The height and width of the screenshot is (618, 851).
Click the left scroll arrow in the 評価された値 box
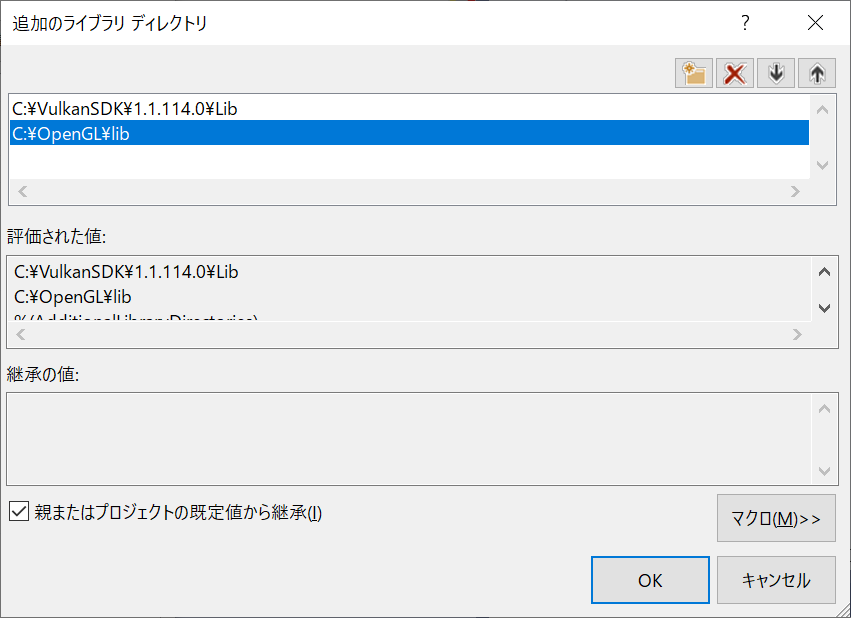21,334
